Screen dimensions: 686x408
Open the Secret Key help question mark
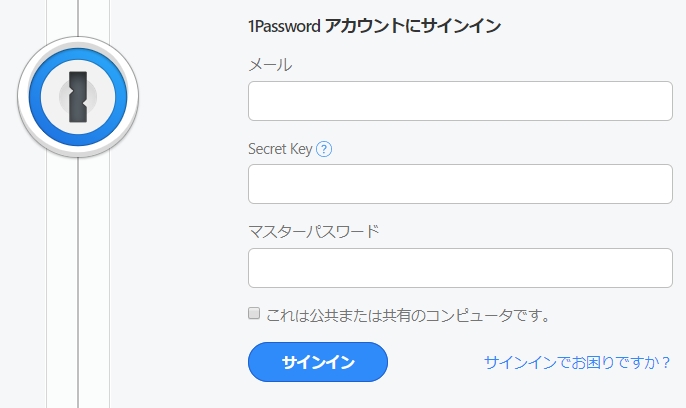coord(324,149)
